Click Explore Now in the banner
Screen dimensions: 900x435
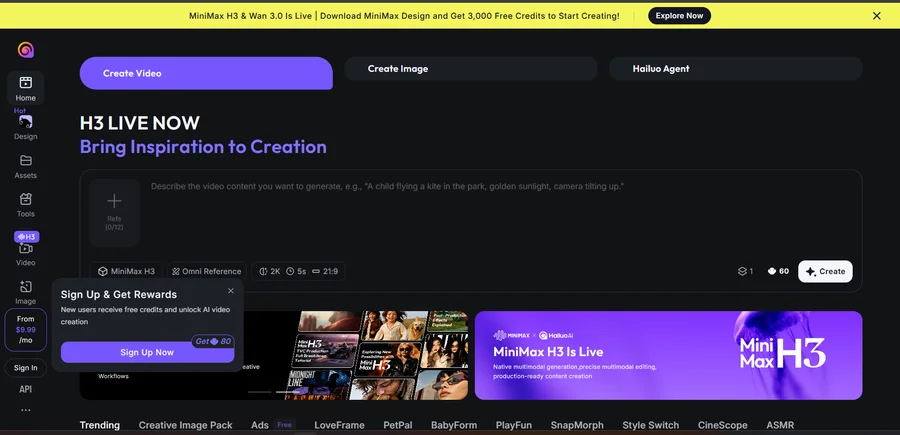679,15
